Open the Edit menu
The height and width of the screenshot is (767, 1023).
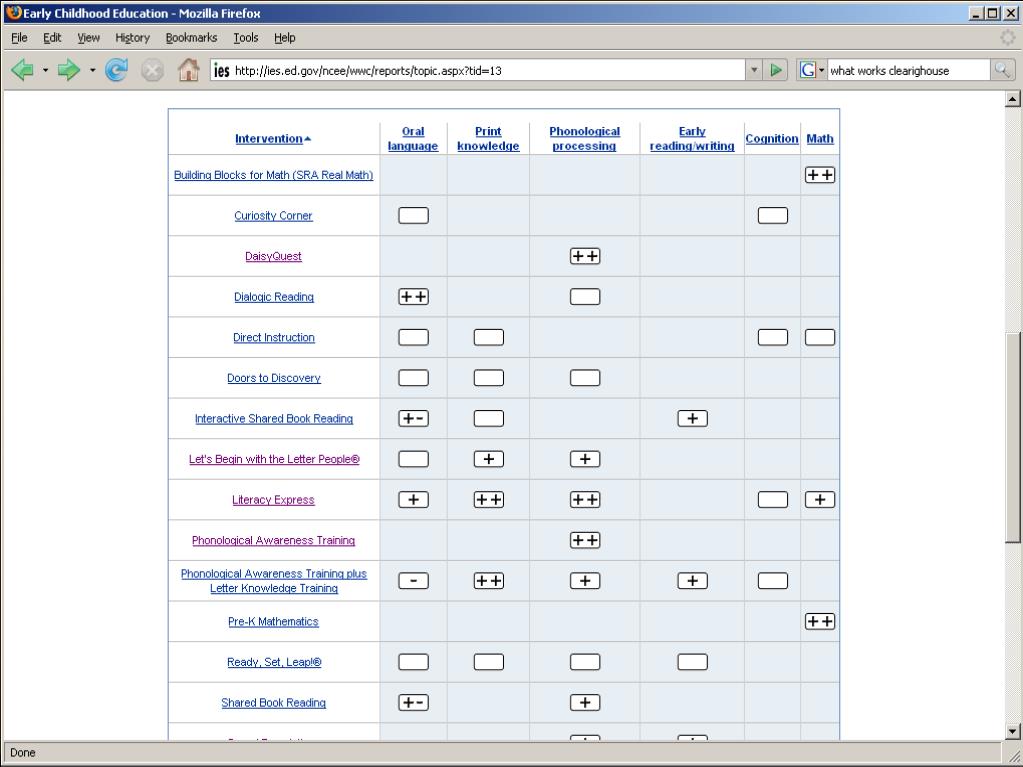[x=52, y=38]
